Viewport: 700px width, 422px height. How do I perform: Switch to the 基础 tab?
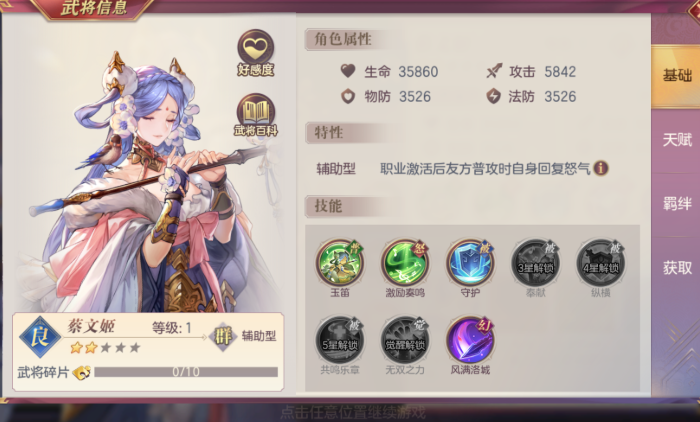(x=676, y=76)
